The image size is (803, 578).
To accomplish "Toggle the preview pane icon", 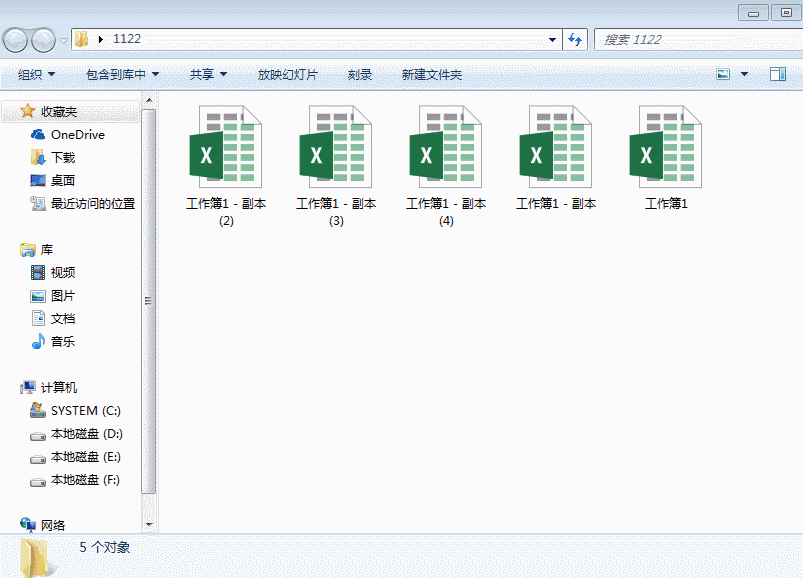I will (778, 74).
